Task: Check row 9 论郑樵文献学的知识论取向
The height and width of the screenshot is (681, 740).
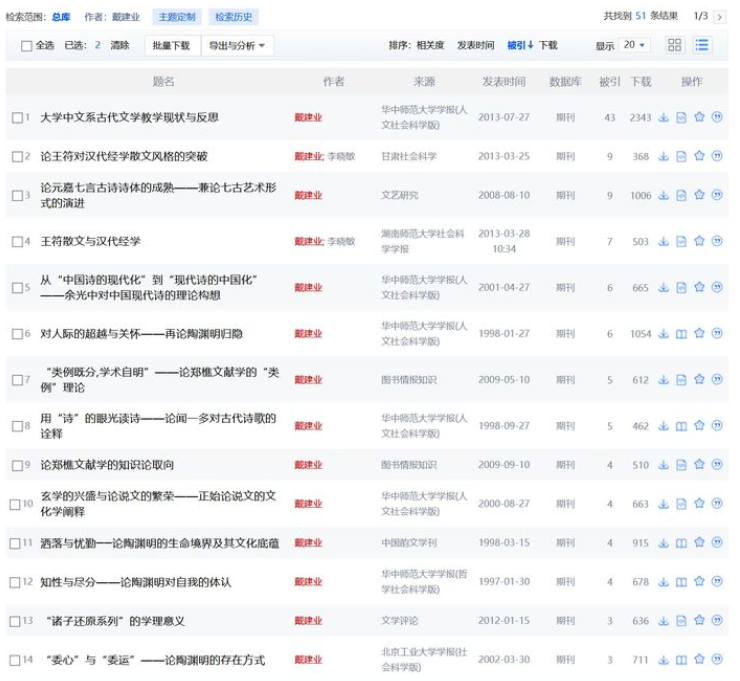Action: [17, 465]
